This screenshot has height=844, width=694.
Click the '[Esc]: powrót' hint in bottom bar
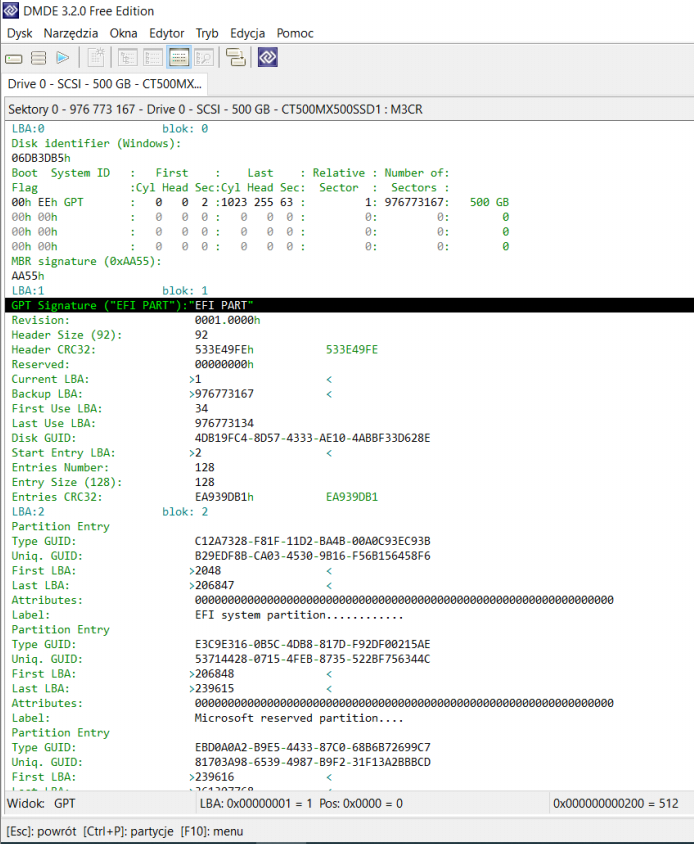41,832
